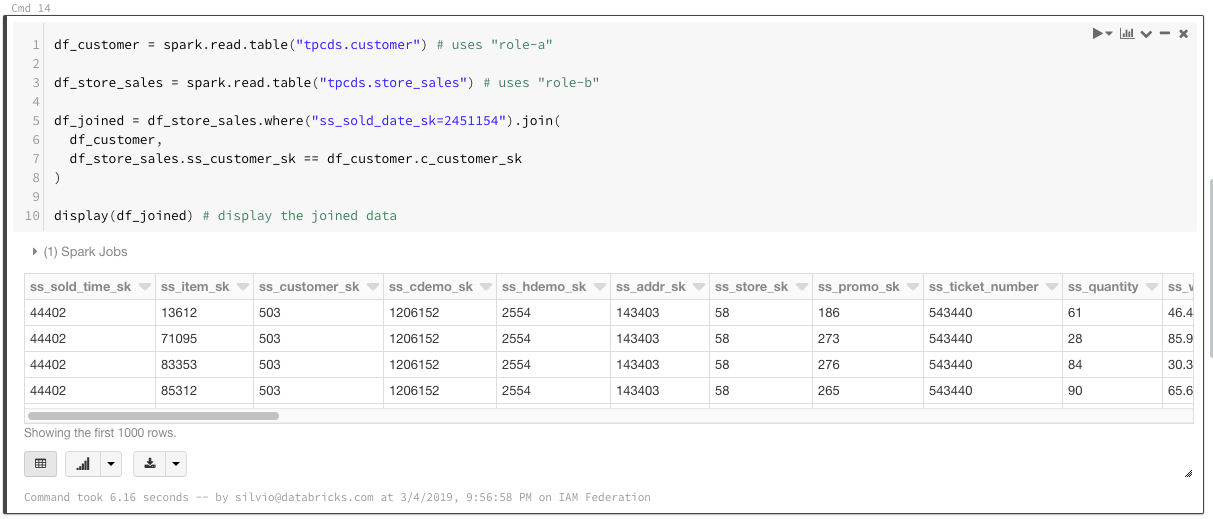
Task: Run the cell with the play icon
Action: (x=1099, y=34)
